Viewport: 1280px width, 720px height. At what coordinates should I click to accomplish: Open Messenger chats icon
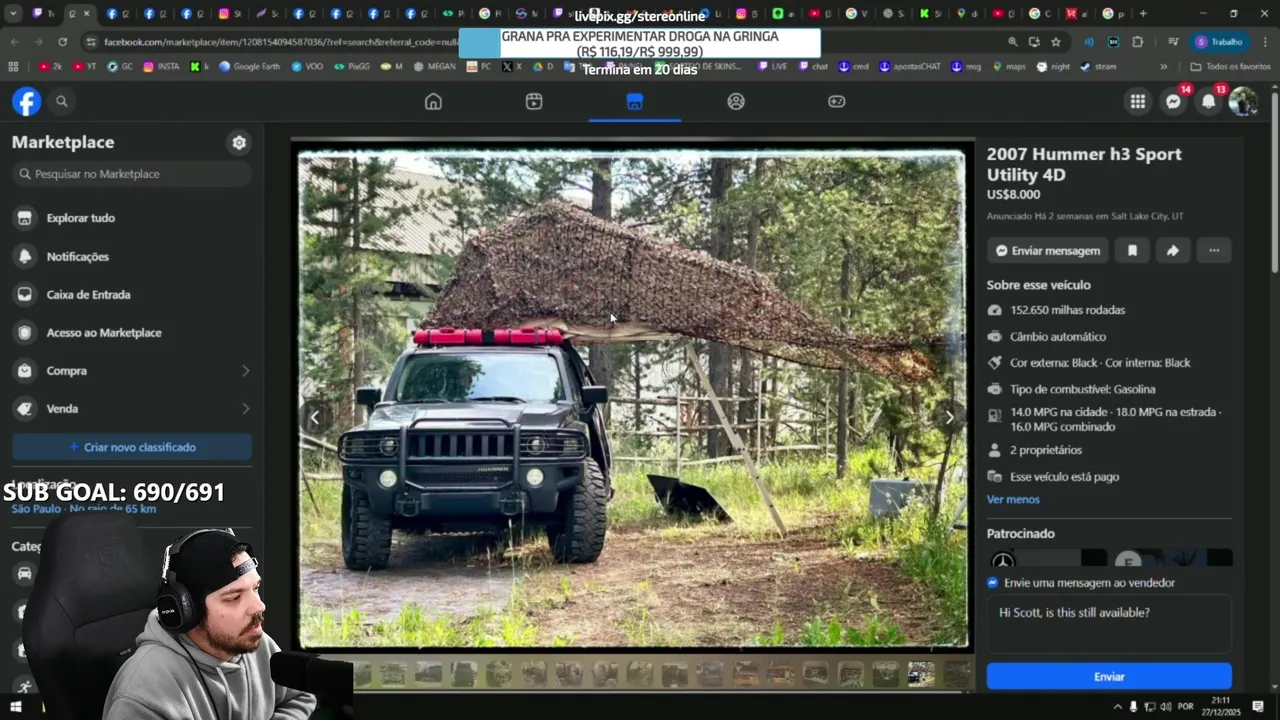pos(1174,101)
